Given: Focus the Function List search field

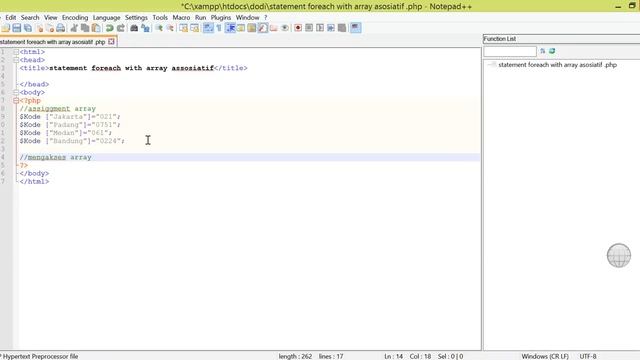Looking at the screenshot, I should coord(510,51).
